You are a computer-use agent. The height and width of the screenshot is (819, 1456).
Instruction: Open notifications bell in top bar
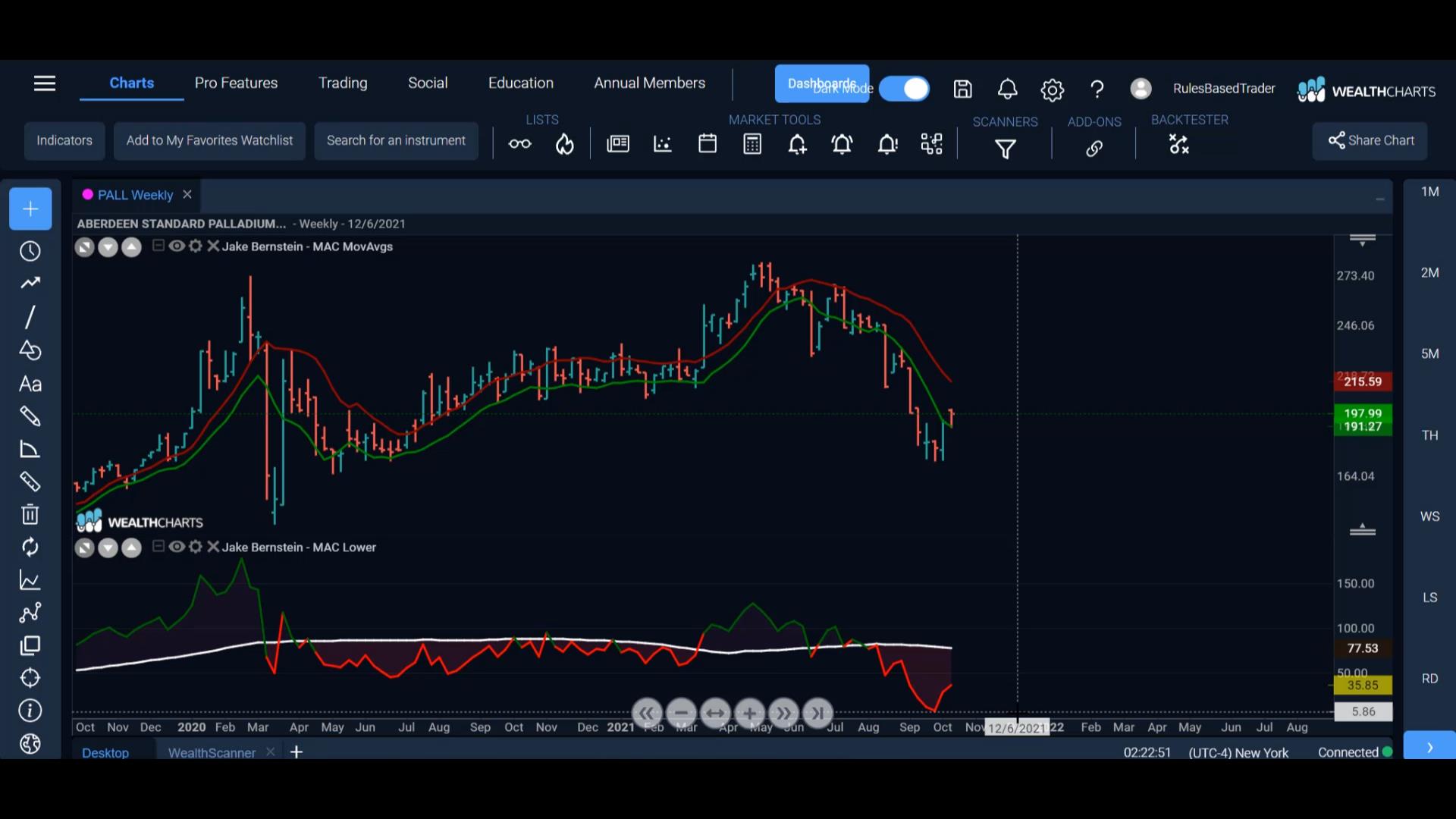(1007, 89)
